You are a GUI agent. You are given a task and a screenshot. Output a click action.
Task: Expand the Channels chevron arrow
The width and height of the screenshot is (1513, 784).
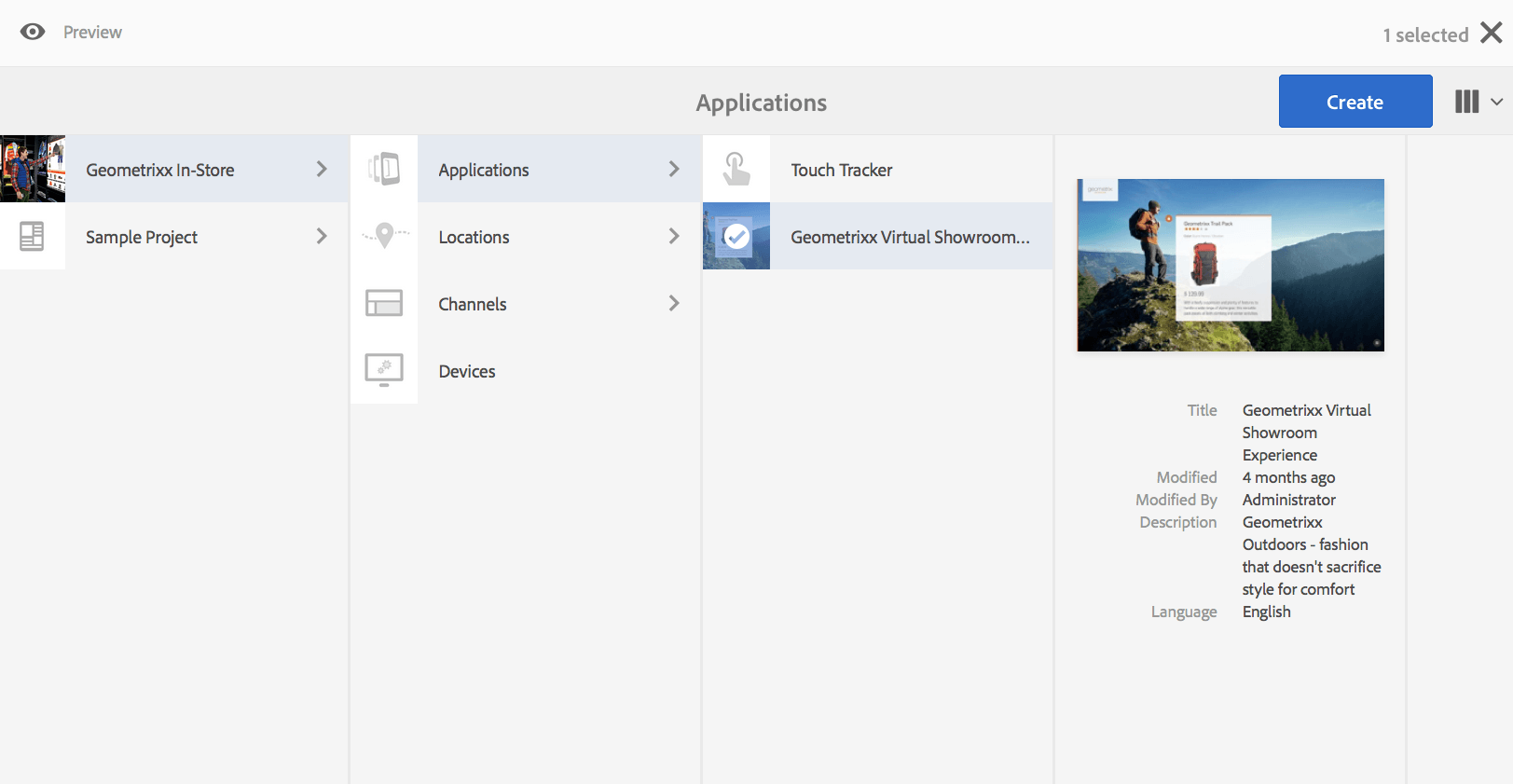tap(674, 304)
